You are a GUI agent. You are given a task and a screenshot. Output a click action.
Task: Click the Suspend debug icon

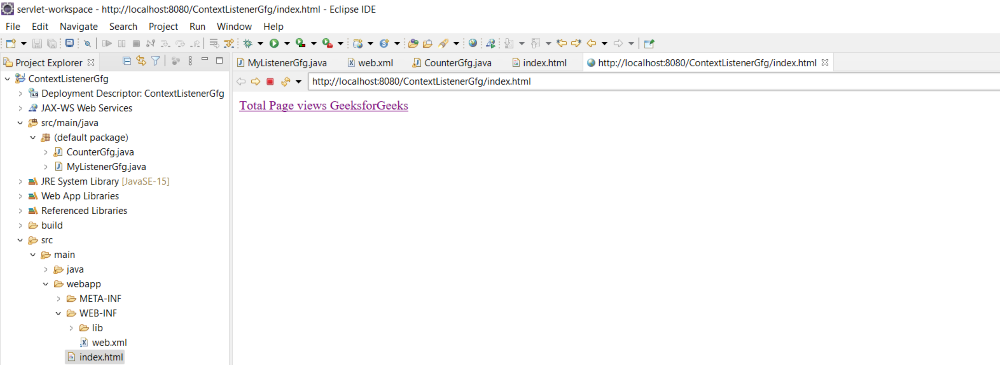point(121,43)
